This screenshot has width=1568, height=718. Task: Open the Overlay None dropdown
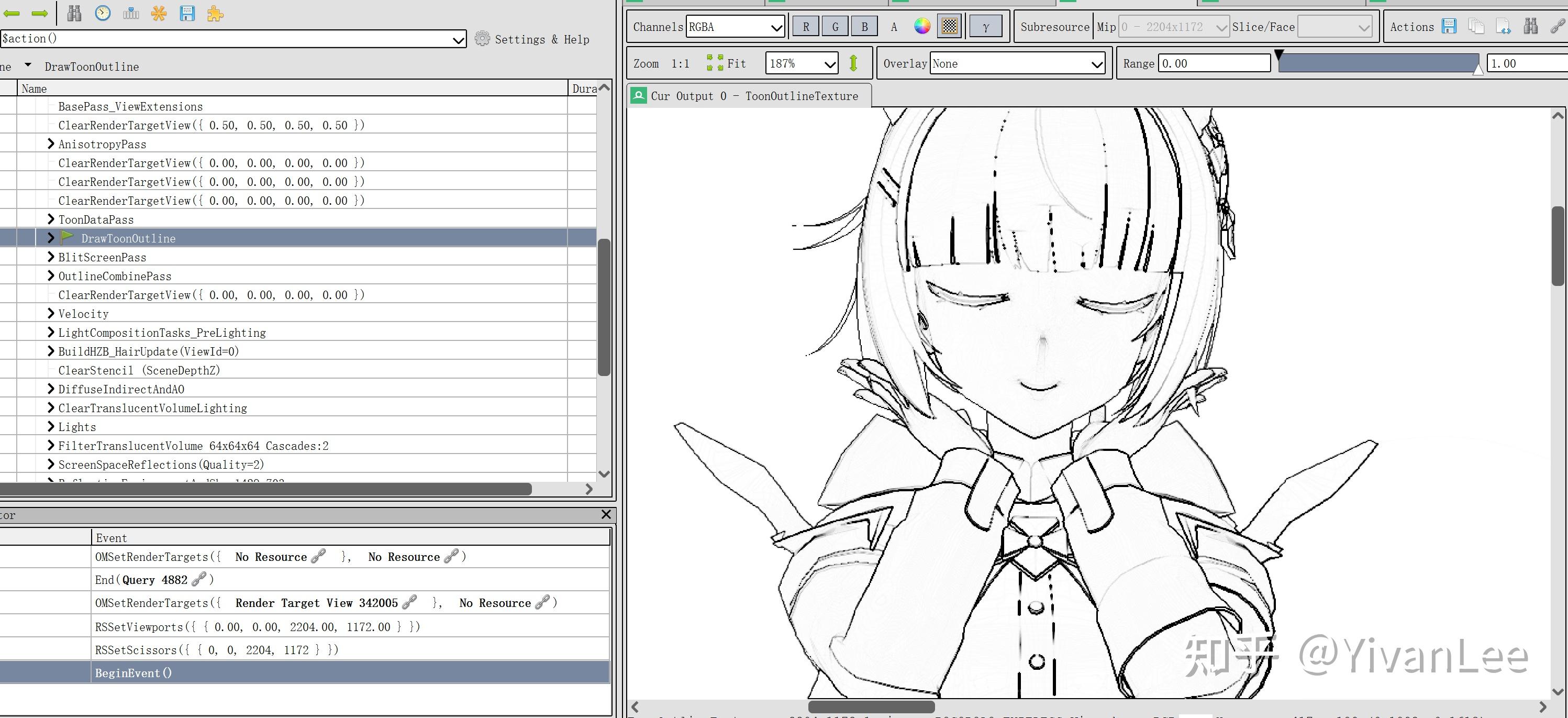click(x=1017, y=63)
